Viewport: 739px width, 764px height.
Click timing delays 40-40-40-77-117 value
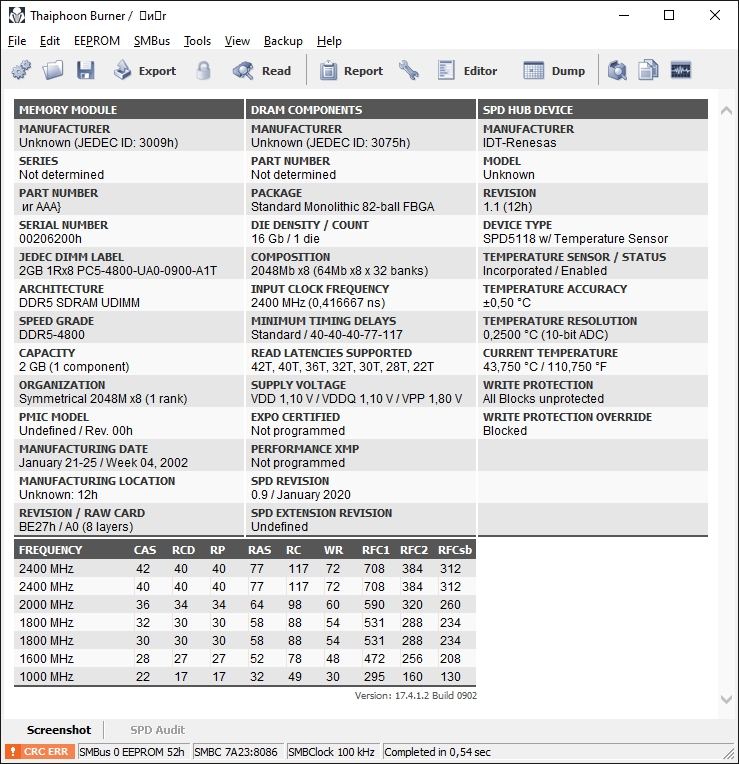pos(327,335)
